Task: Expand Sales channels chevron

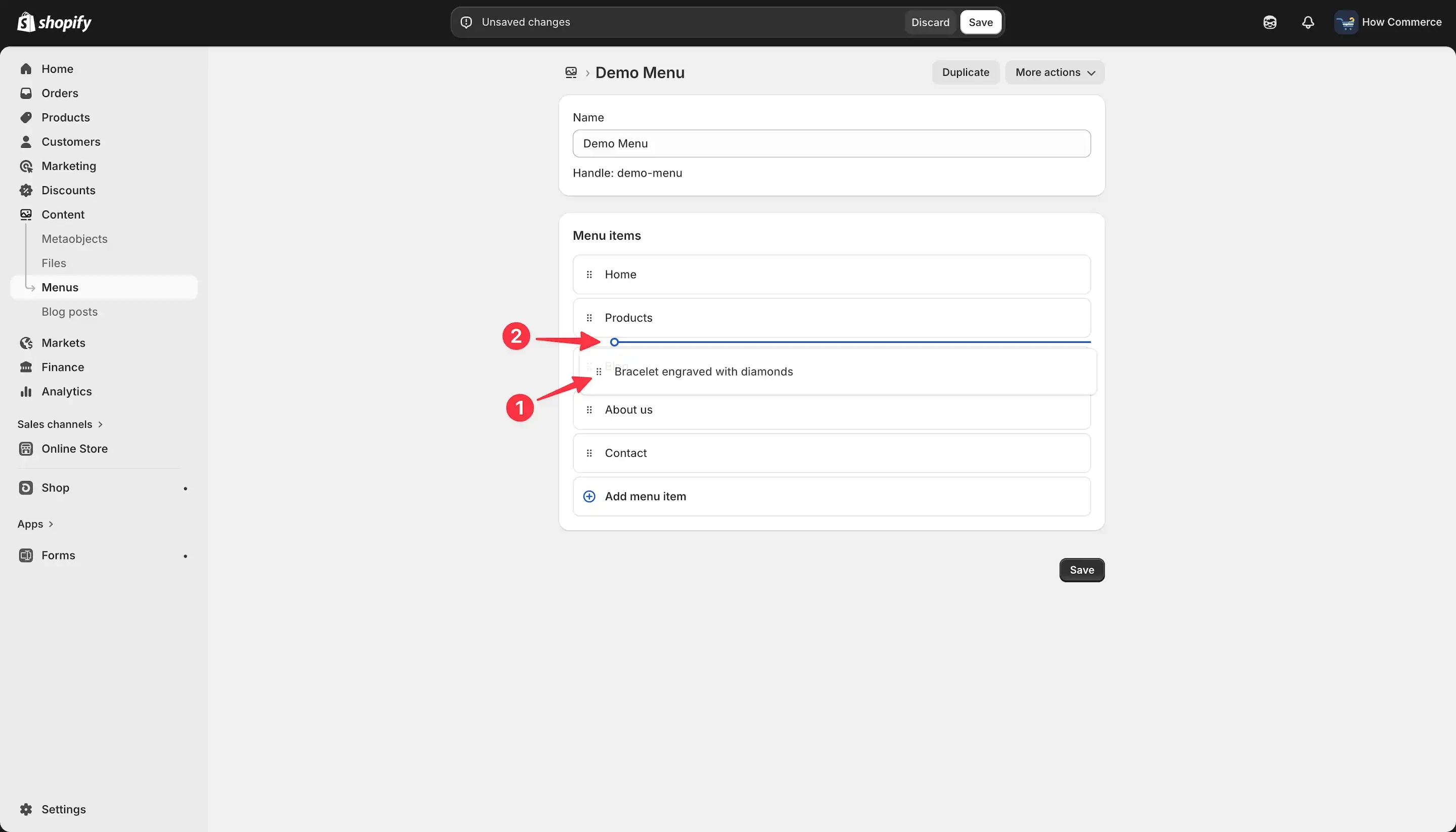Action: tap(101, 424)
